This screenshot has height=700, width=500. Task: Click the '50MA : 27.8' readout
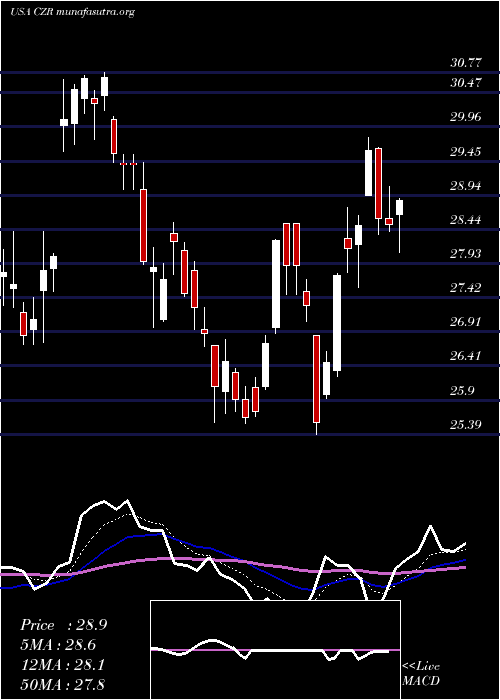click(63, 684)
